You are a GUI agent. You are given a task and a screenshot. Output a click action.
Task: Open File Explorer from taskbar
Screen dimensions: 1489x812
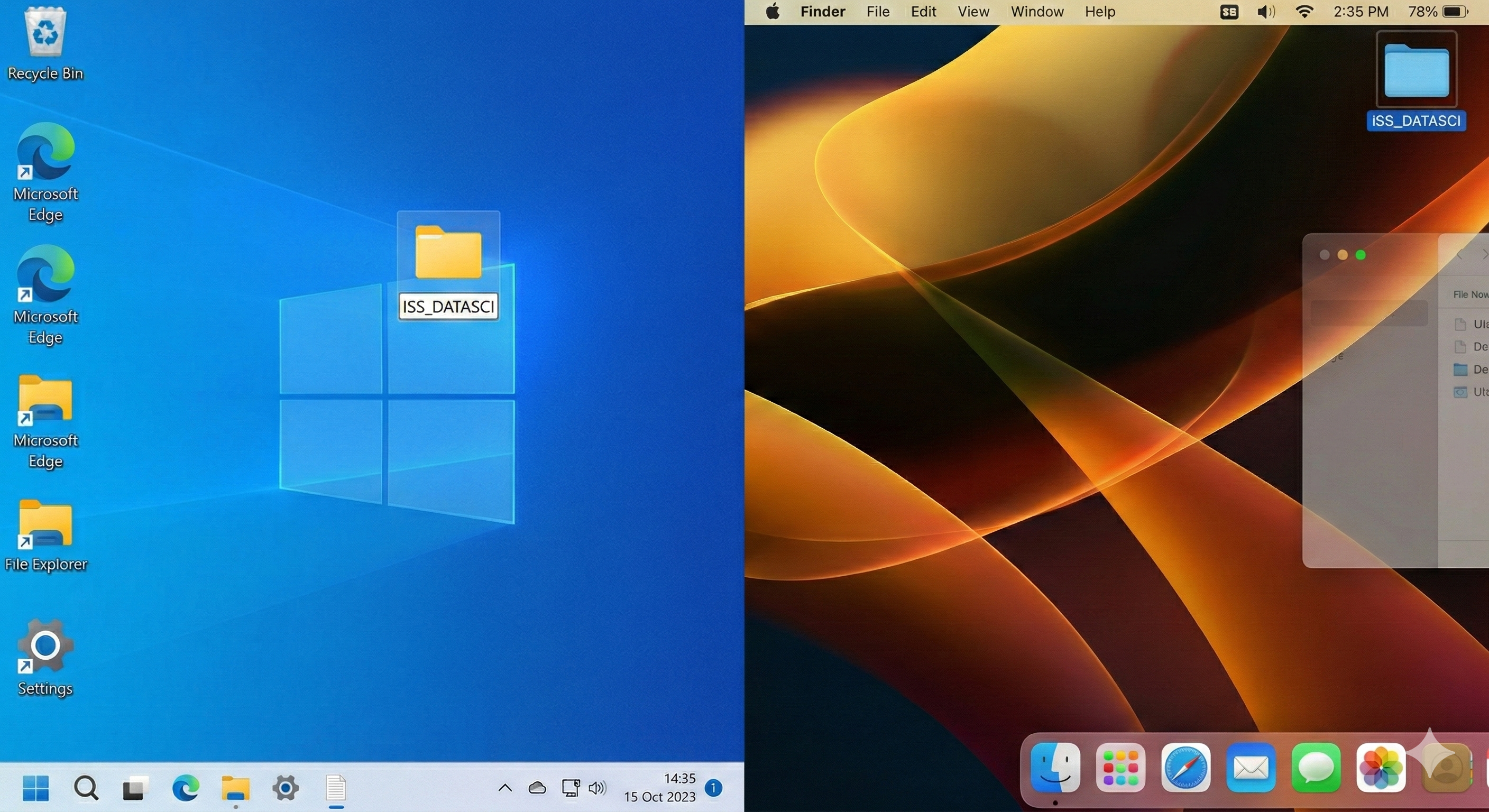tap(235, 788)
